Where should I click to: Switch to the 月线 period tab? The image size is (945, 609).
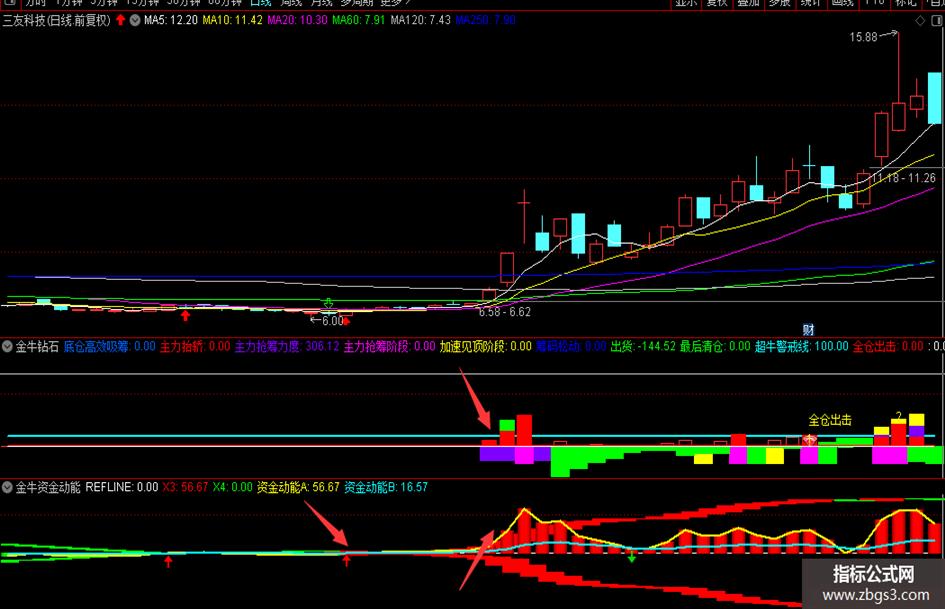[321, 2]
